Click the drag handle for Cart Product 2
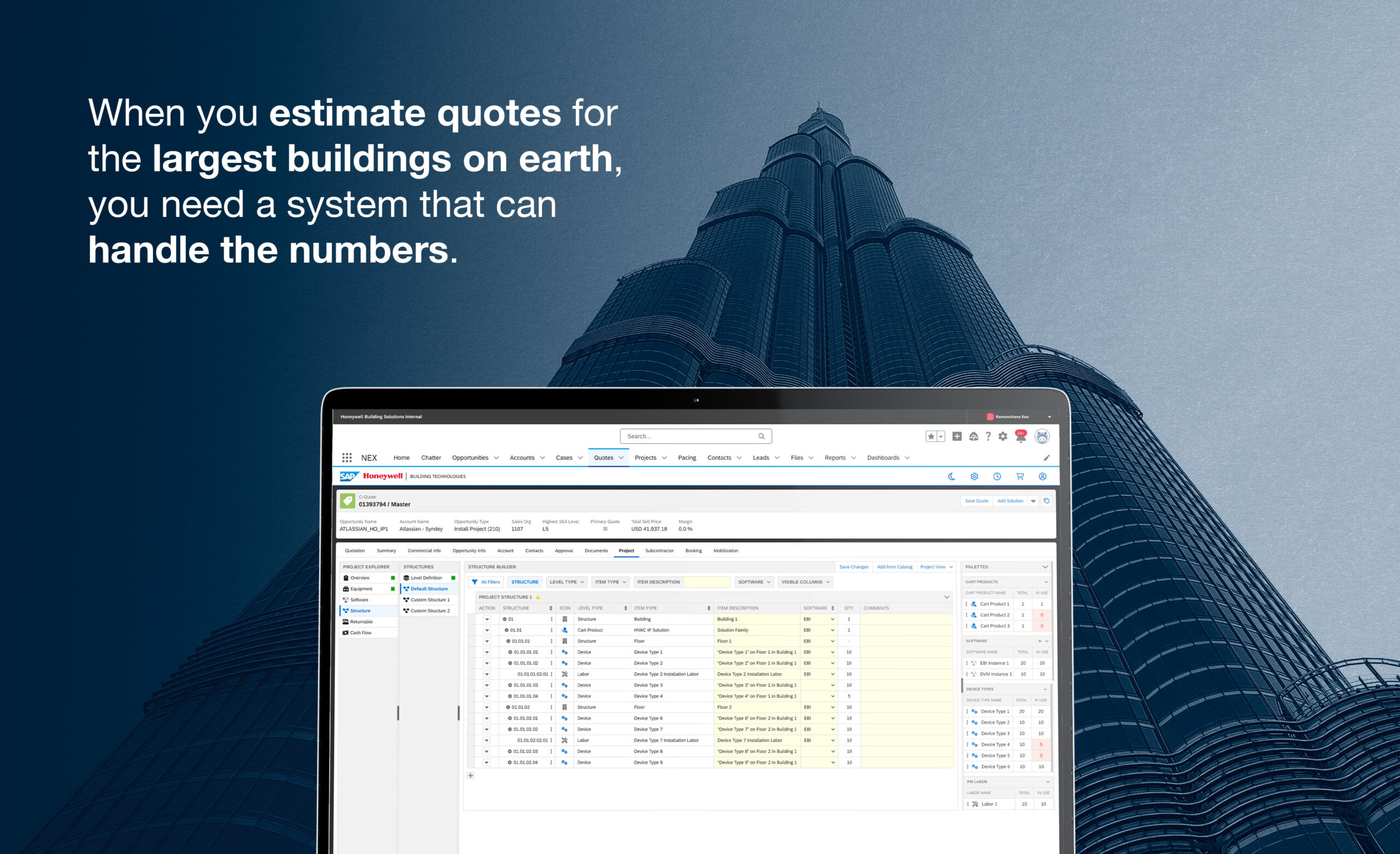1400x854 pixels. tap(966, 615)
